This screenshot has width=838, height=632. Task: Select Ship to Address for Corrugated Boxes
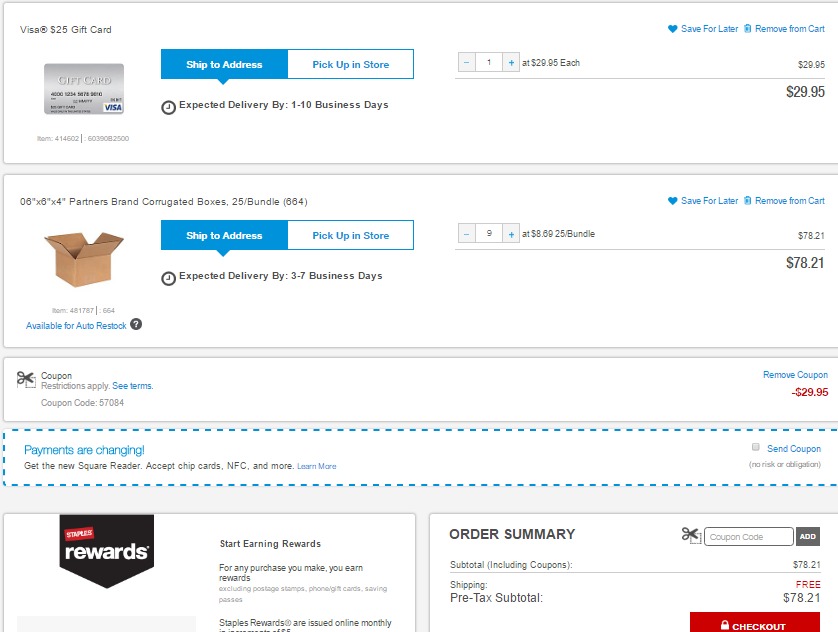224,235
